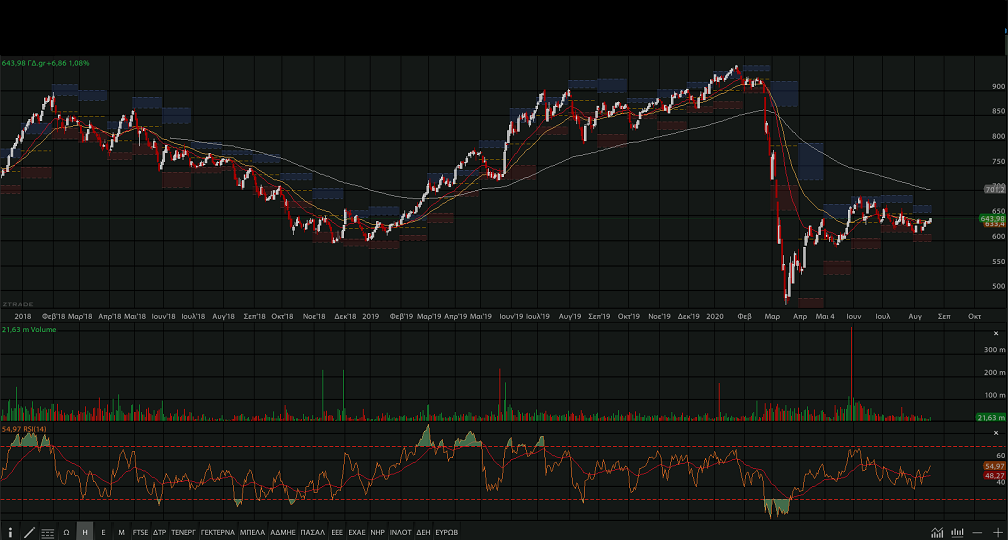Open the dashed lines list icon
1008x540 pixels.
pyautogui.click(x=47, y=532)
